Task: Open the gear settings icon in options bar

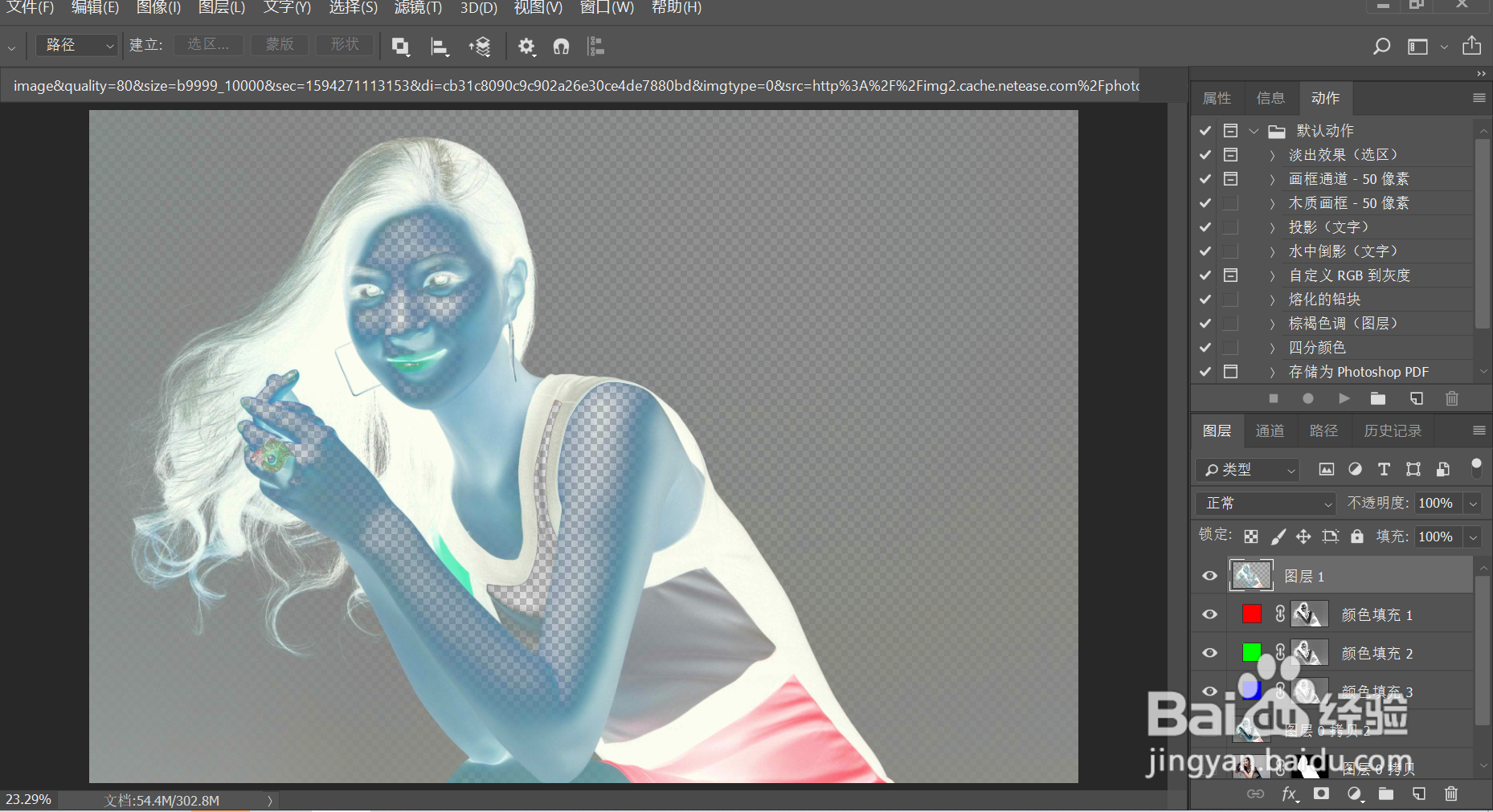Action: [x=526, y=47]
